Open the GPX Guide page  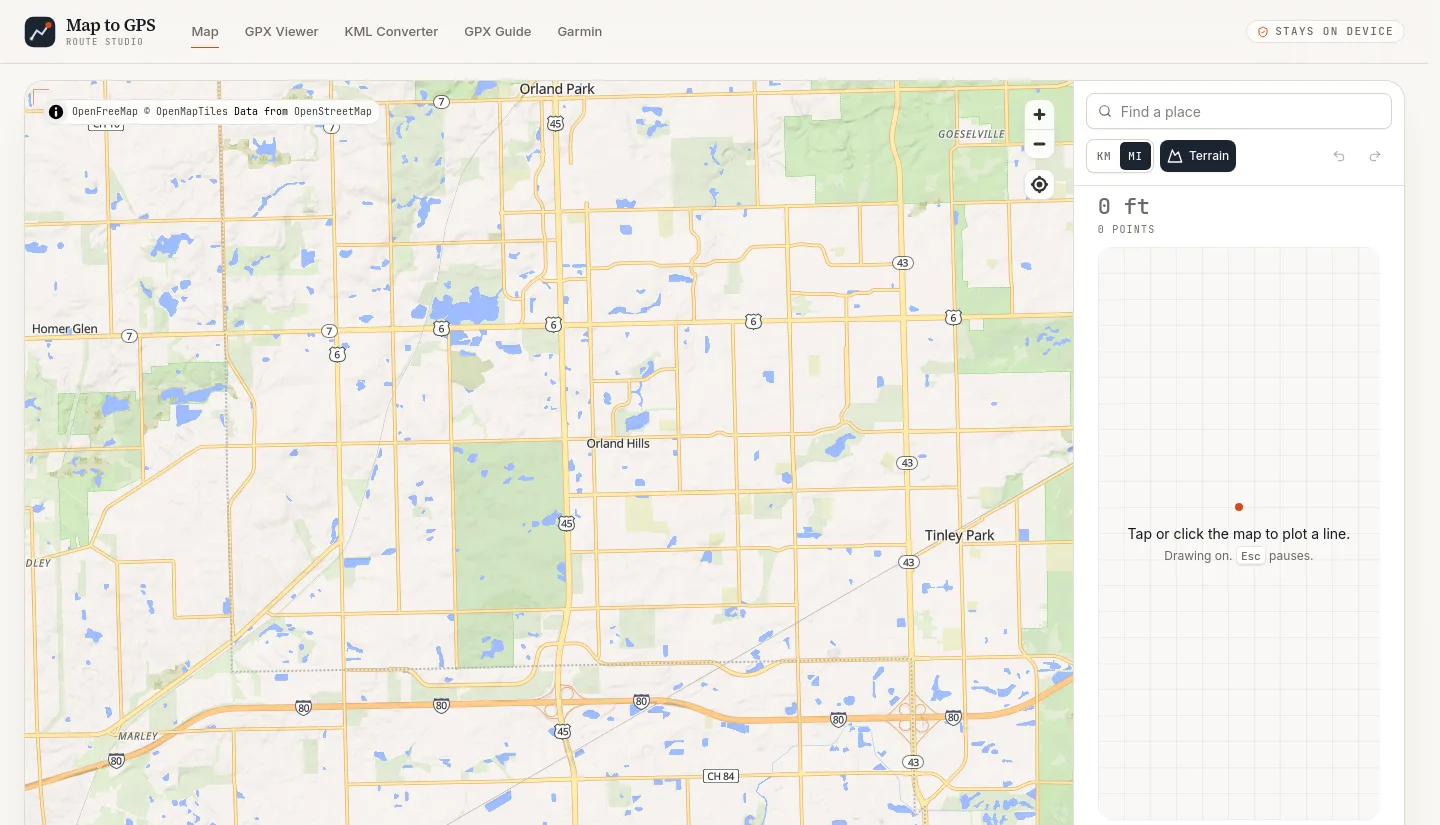click(497, 32)
